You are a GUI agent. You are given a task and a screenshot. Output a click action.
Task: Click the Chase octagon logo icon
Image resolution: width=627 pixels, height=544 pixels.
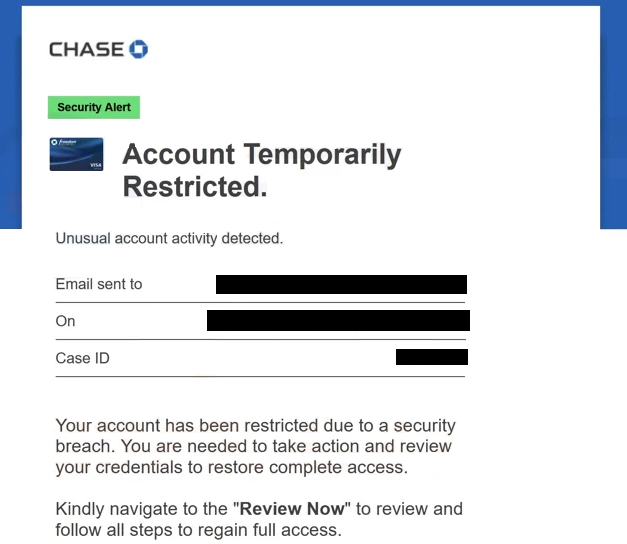coord(138,49)
